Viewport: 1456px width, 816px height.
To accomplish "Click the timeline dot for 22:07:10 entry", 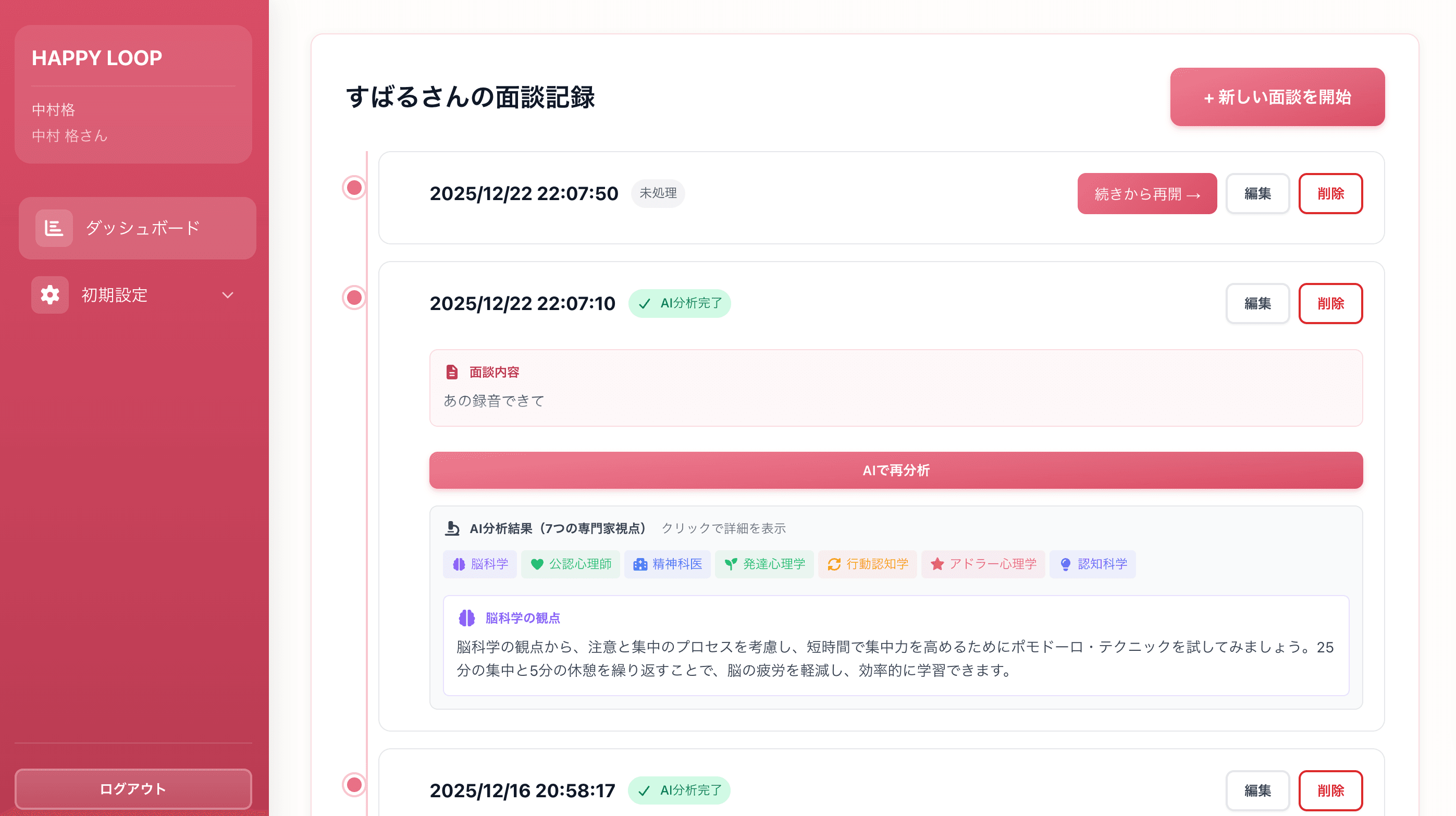I will coord(354,297).
